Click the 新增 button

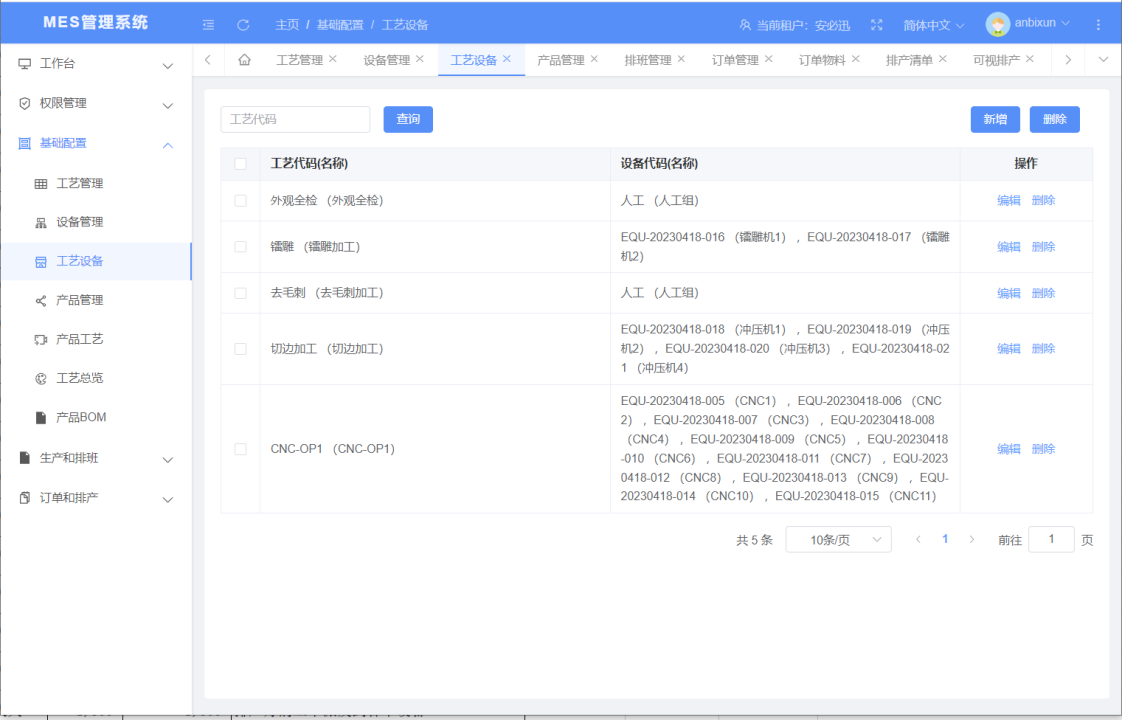tap(995, 120)
